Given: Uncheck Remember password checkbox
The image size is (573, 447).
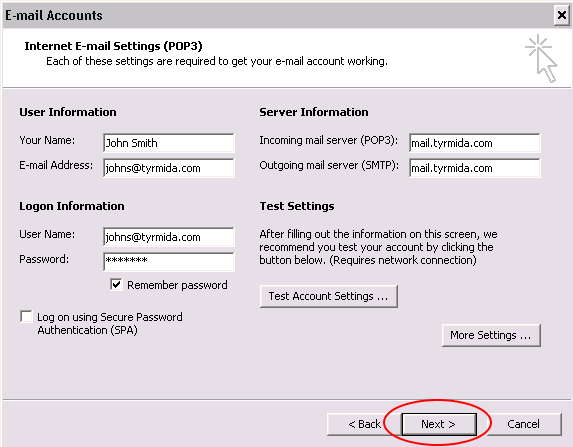Looking at the screenshot, I should 116,284.
